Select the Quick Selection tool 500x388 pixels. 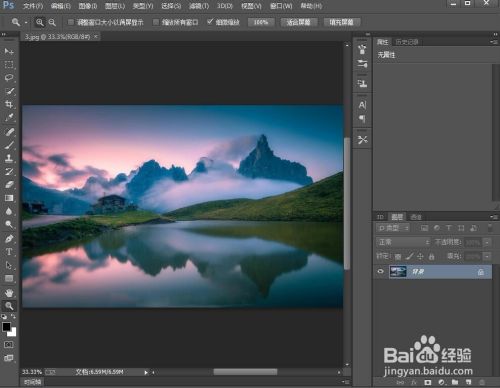(x=9, y=91)
